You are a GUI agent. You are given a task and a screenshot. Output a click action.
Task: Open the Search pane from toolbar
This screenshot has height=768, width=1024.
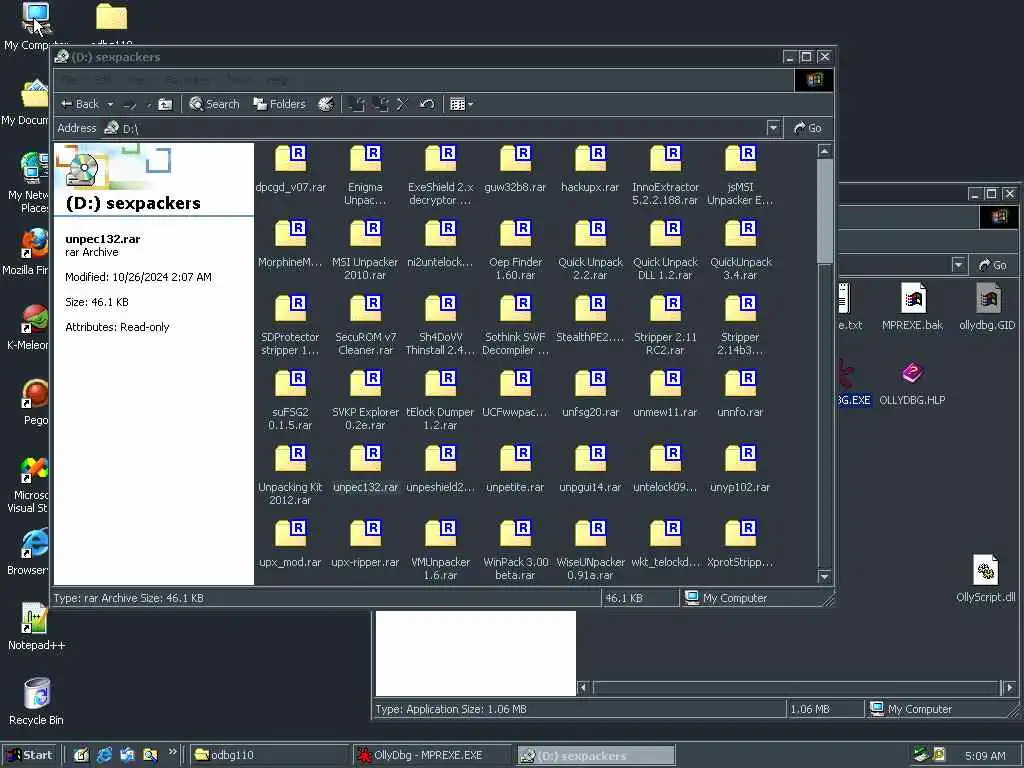point(214,104)
